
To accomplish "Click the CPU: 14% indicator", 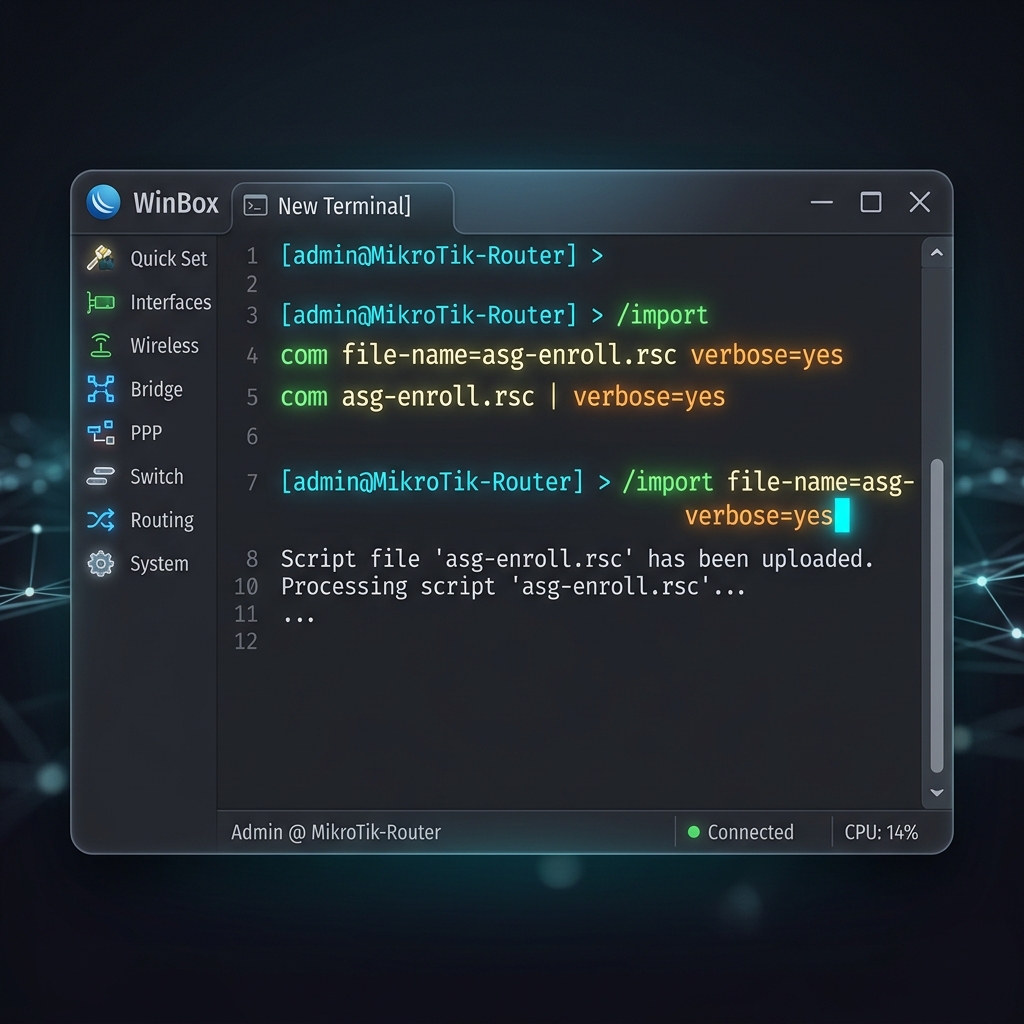I will (x=881, y=832).
